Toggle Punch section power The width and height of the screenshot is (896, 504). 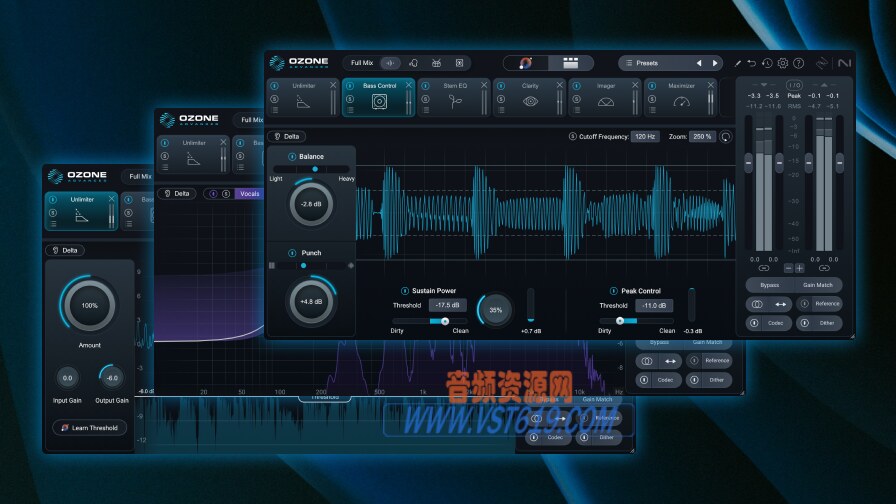click(292, 253)
